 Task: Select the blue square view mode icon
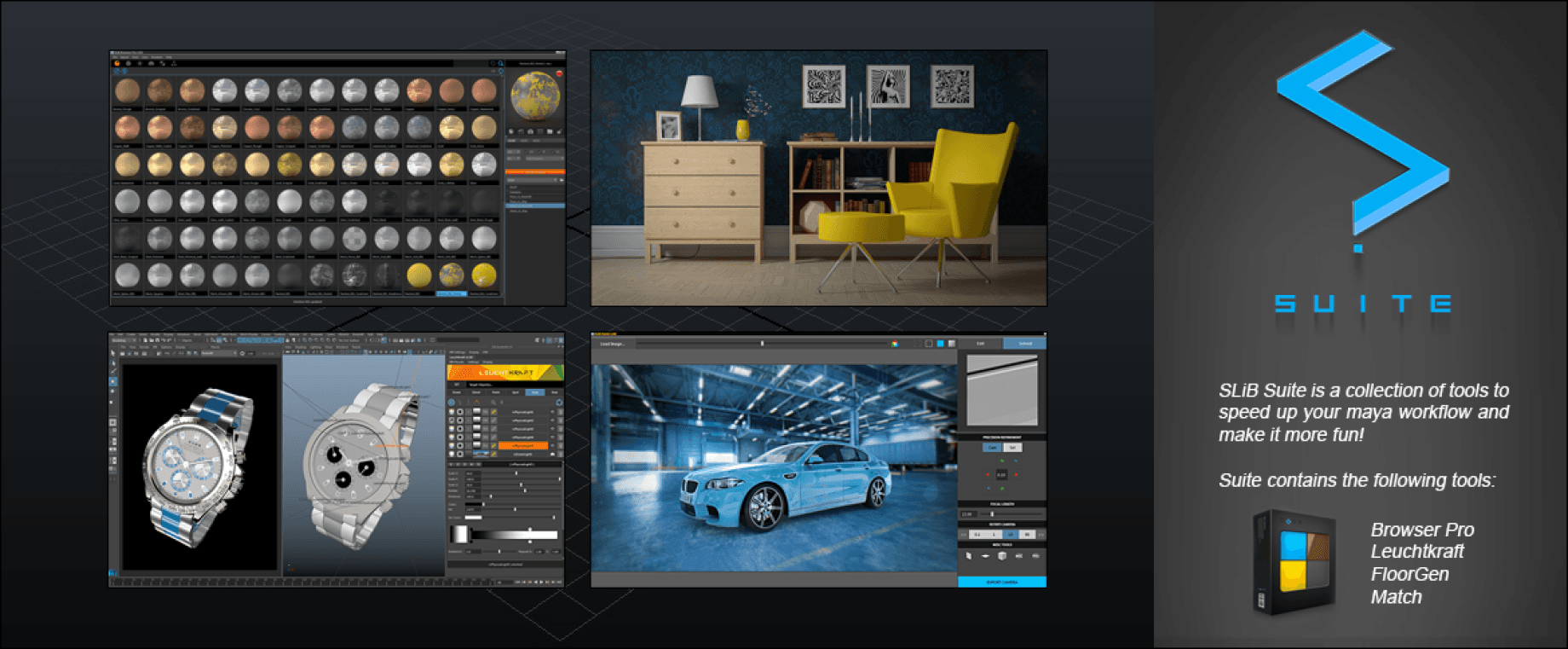(940, 344)
